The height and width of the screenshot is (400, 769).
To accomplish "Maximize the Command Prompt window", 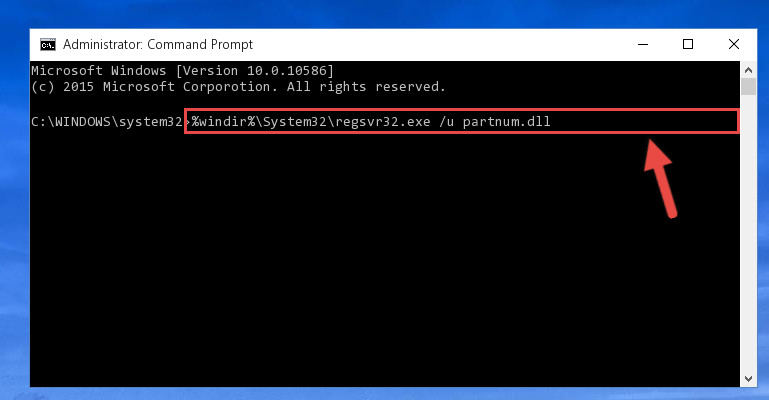I will pyautogui.click(x=688, y=45).
